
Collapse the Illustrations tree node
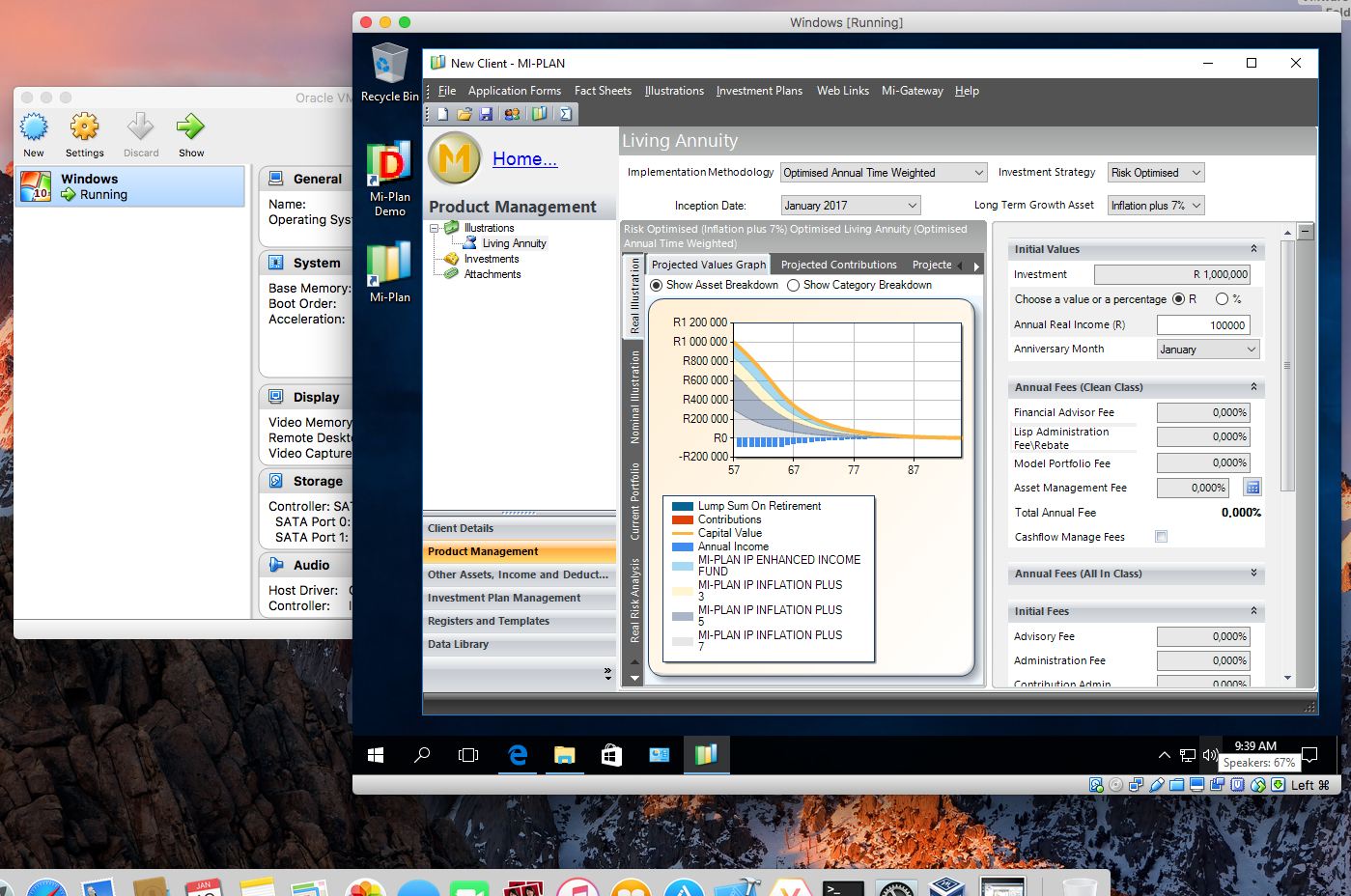point(435,229)
